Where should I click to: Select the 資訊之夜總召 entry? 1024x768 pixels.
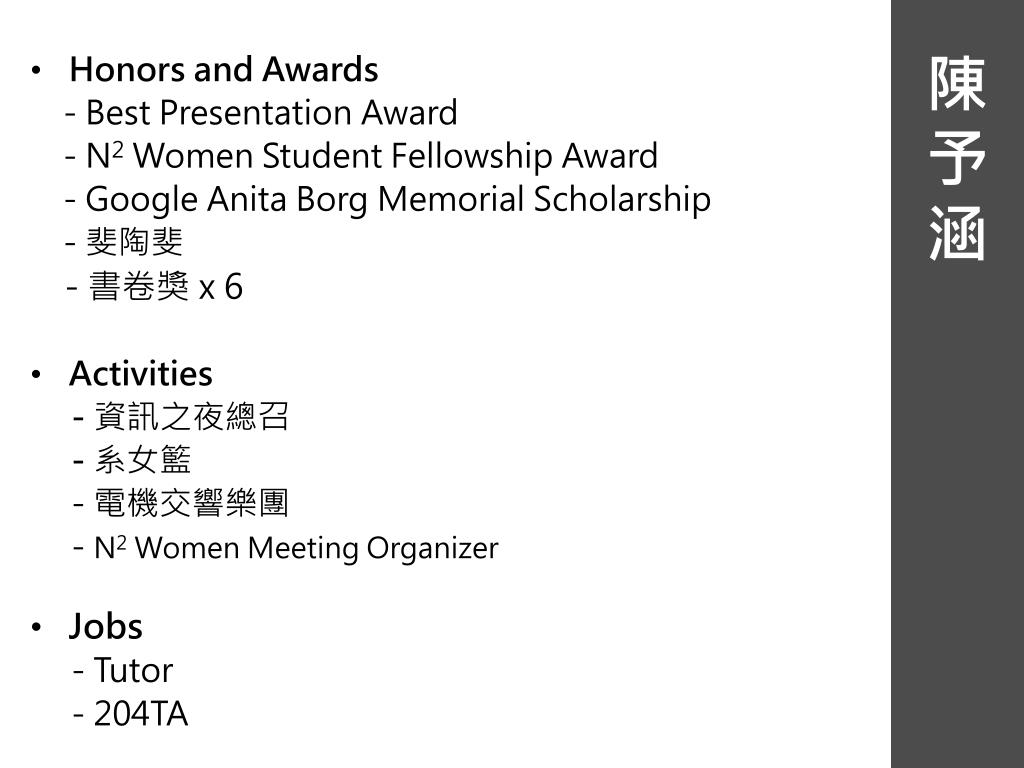click(181, 417)
